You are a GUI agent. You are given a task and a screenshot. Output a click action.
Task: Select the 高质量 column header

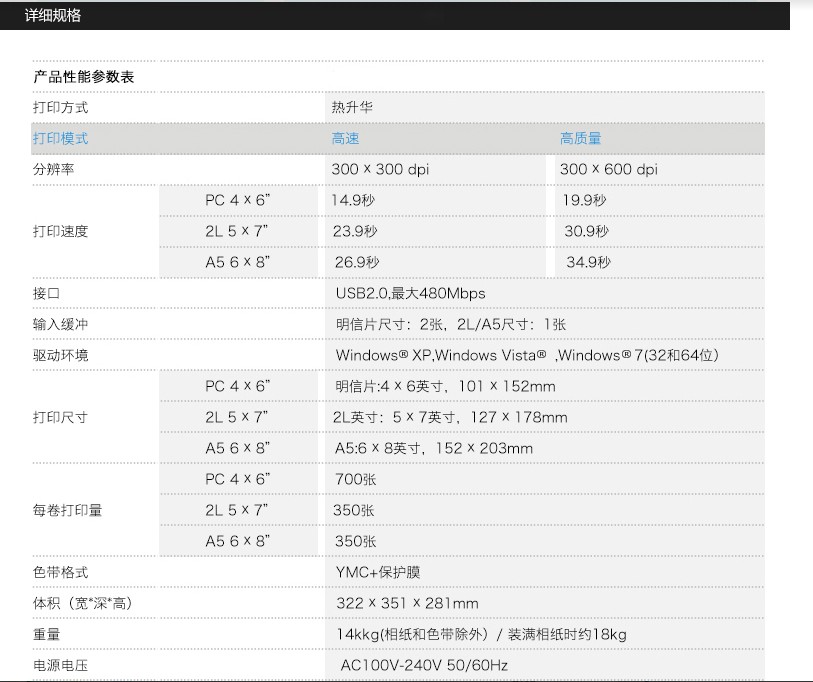point(580,139)
